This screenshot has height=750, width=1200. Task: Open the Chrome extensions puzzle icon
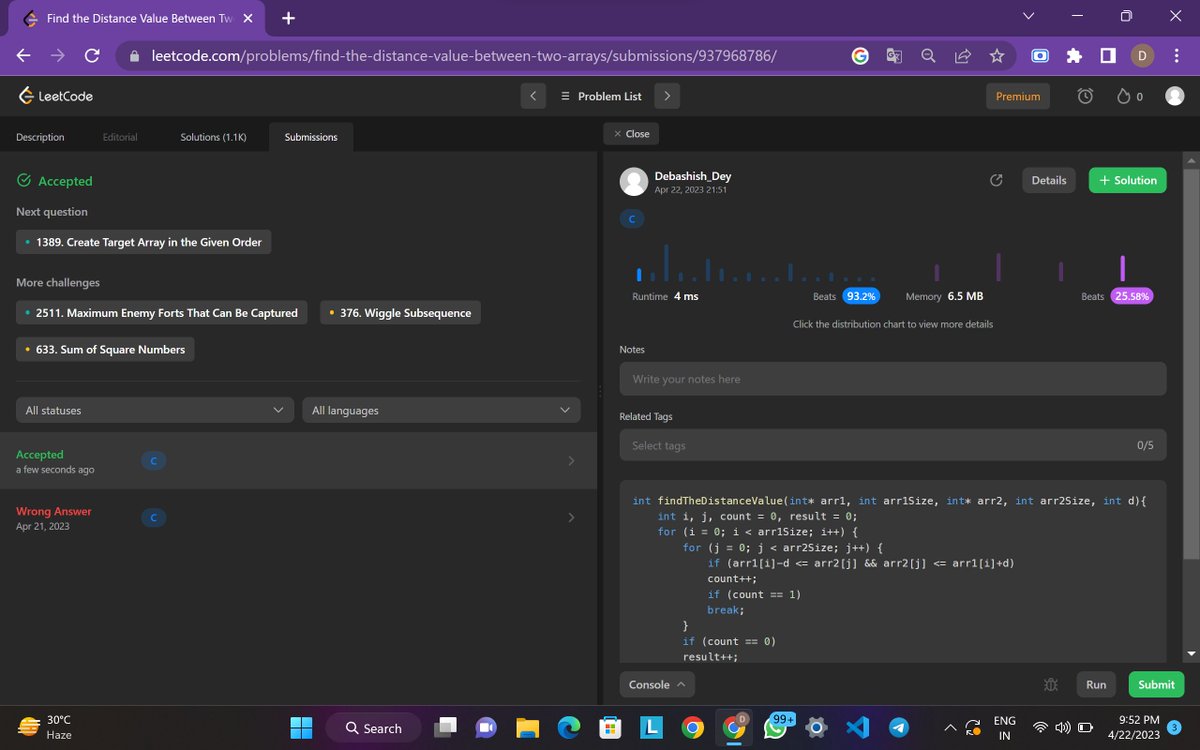point(1075,56)
